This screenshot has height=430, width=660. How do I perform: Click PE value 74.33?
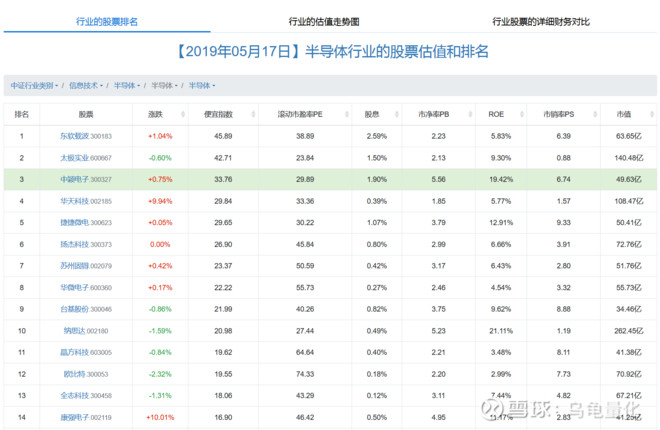coord(305,374)
